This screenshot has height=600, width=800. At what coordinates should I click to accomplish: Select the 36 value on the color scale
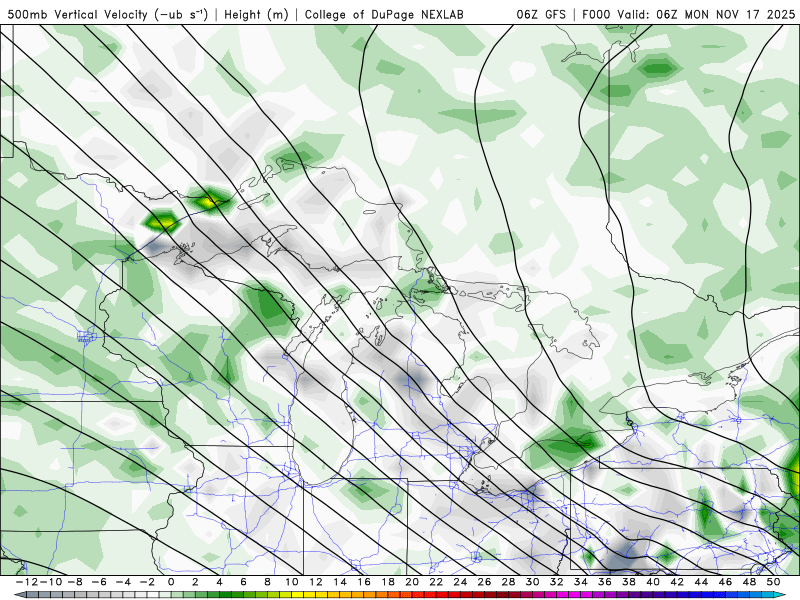[x=605, y=582]
